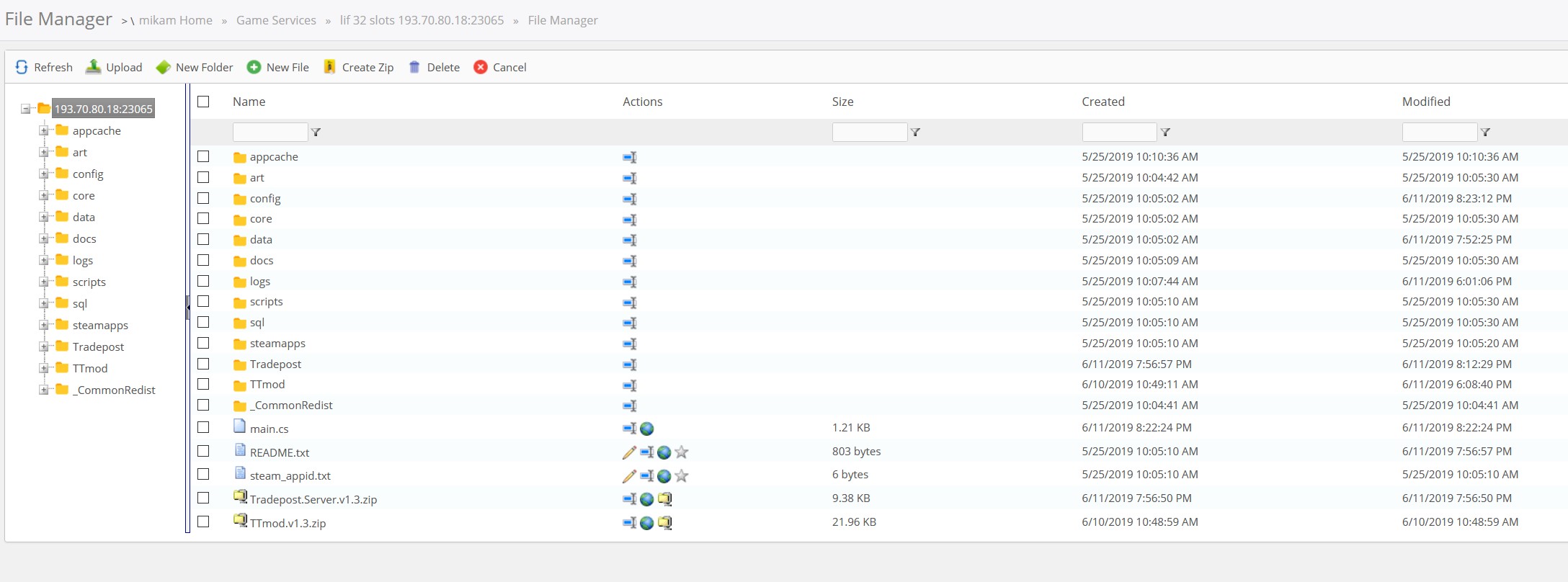The height and width of the screenshot is (582, 1568).
Task: Click the pencil edit icon for README.txt
Action: pyautogui.click(x=629, y=452)
